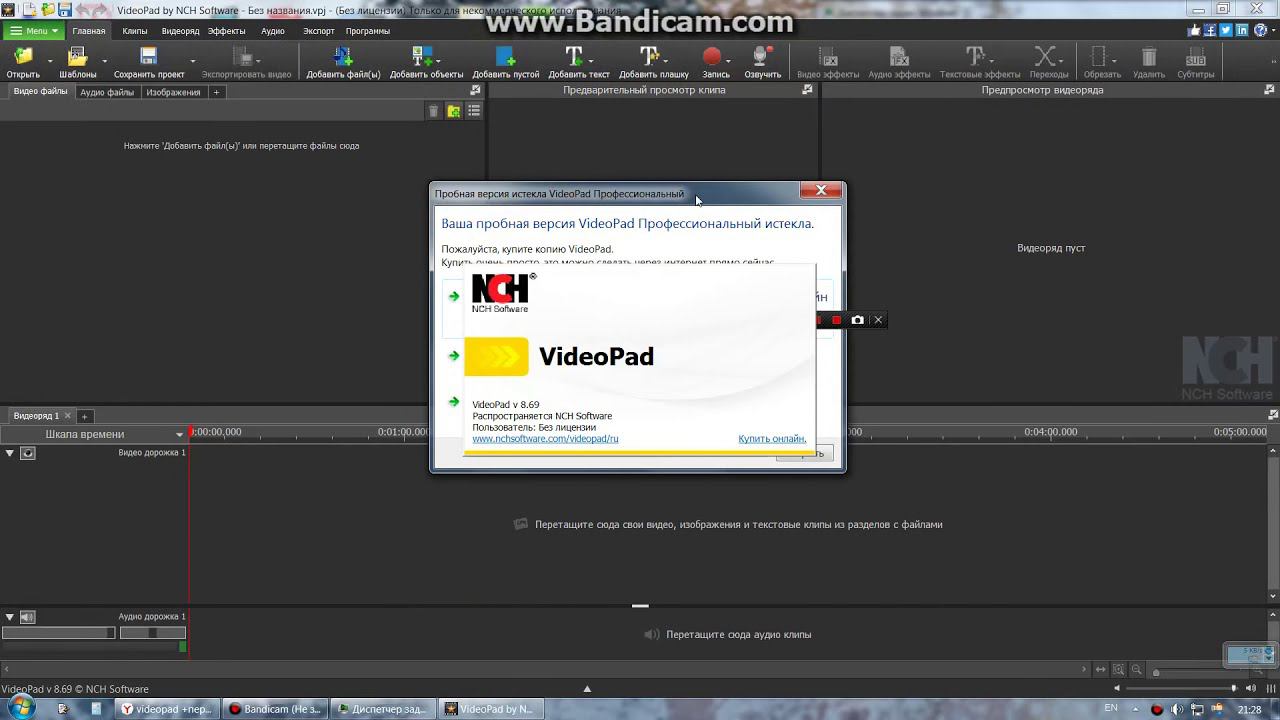Open the Программы ribbon tab
Image resolution: width=1280 pixels, height=720 pixels.
pyautogui.click(x=368, y=31)
